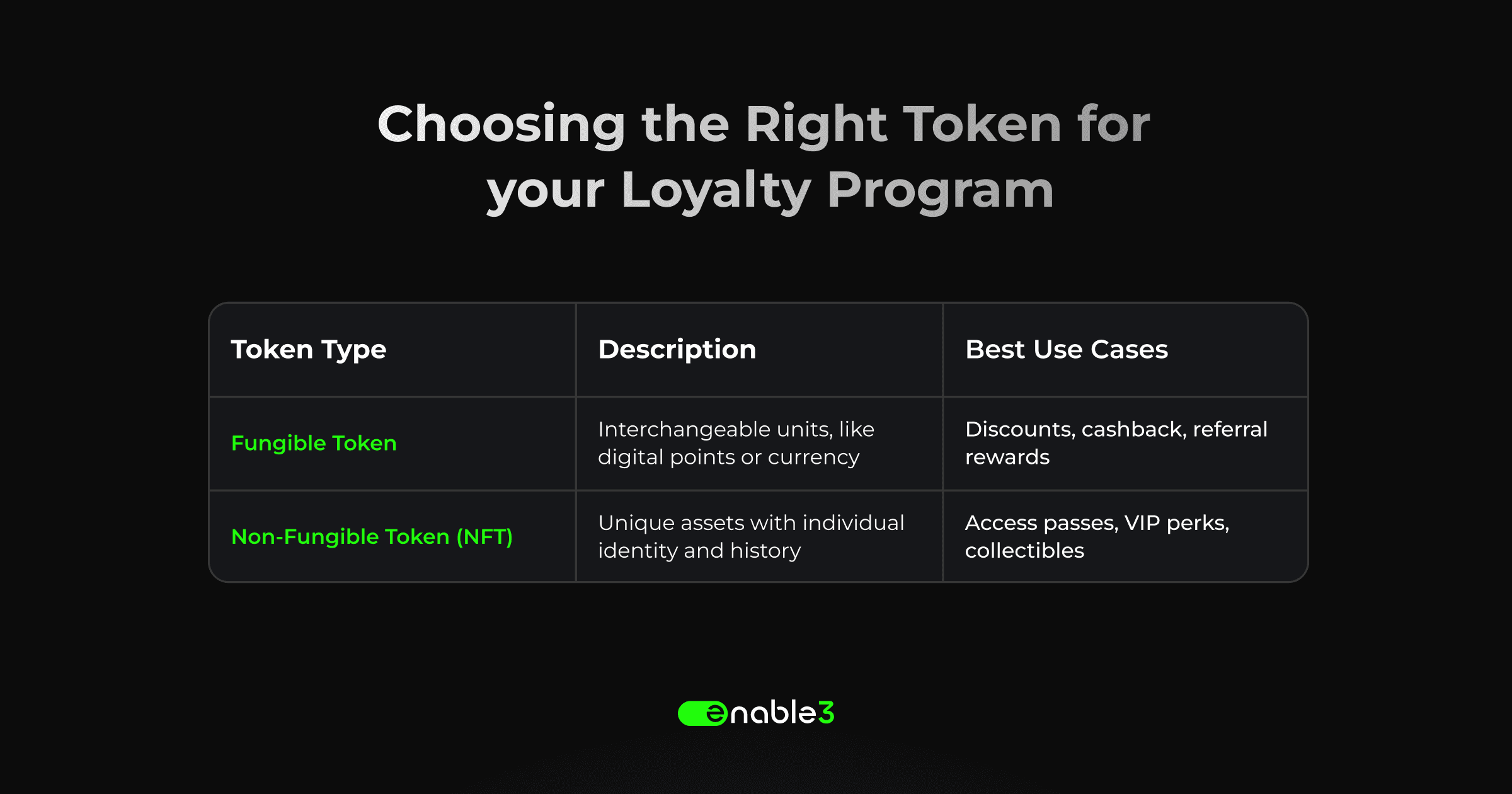Image resolution: width=1512 pixels, height=794 pixels.
Task: Select the Fungible Token label
Action: [x=314, y=443]
